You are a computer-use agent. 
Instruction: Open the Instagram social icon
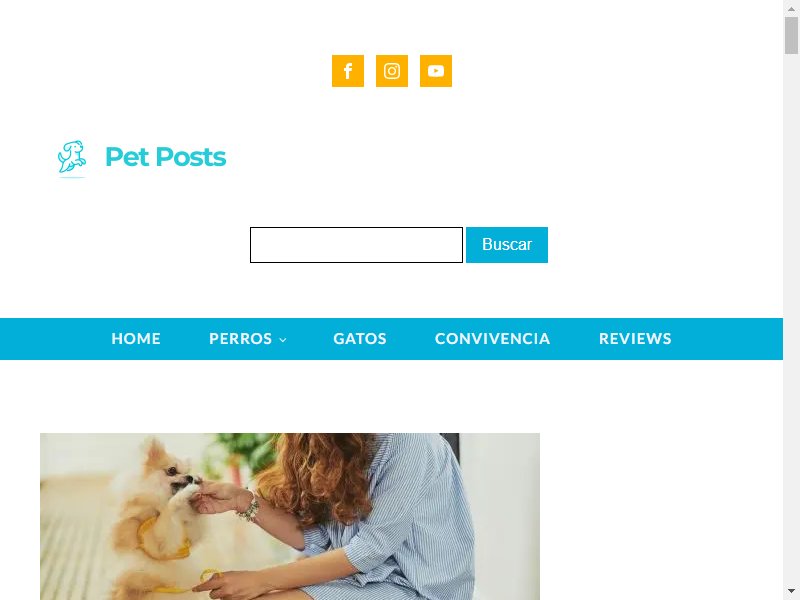(391, 71)
